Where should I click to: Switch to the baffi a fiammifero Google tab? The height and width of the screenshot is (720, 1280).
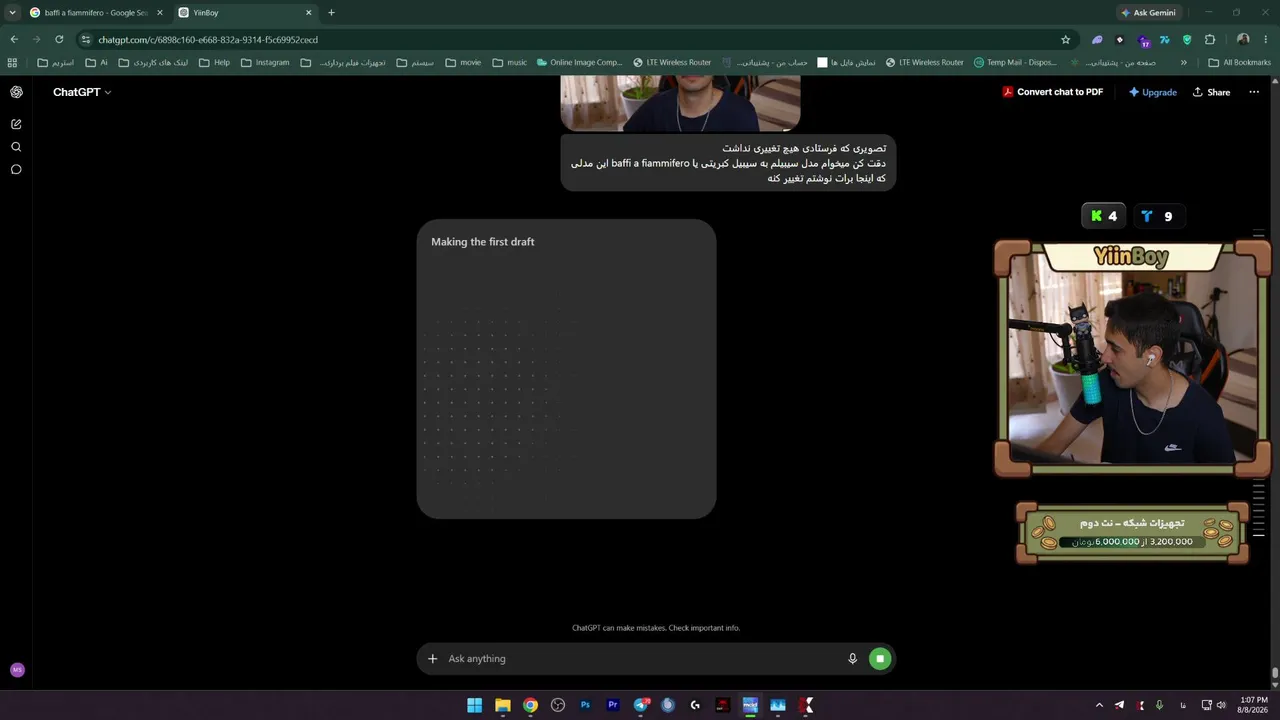(95, 13)
